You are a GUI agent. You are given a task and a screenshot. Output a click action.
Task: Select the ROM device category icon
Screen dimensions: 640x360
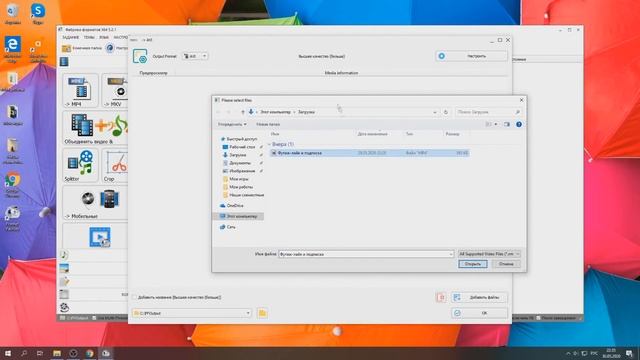coord(64,294)
